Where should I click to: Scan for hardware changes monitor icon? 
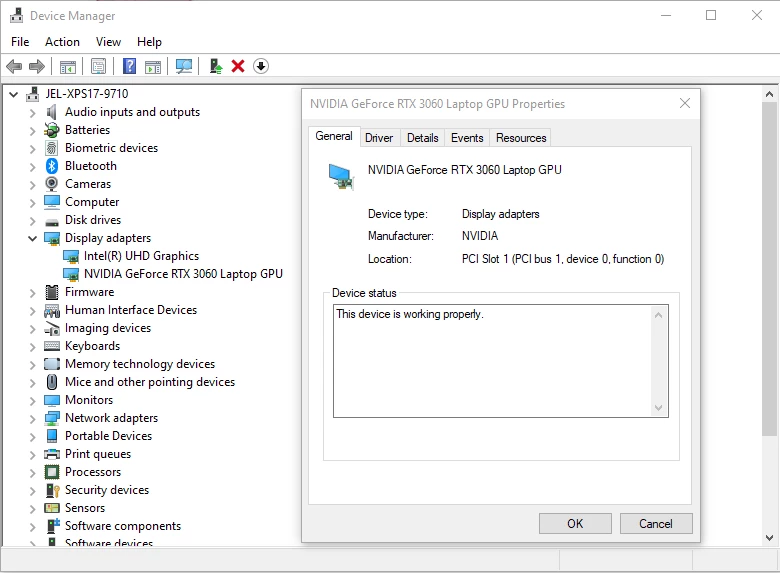pyautogui.click(x=184, y=66)
